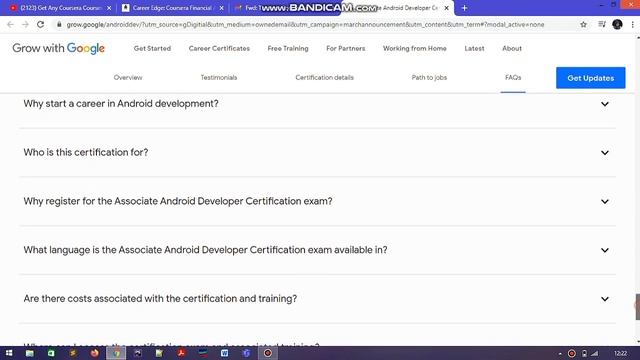The image size is (640, 360).
Task: Open the Adobe Acrobat taskbar icon
Action: coord(181,353)
